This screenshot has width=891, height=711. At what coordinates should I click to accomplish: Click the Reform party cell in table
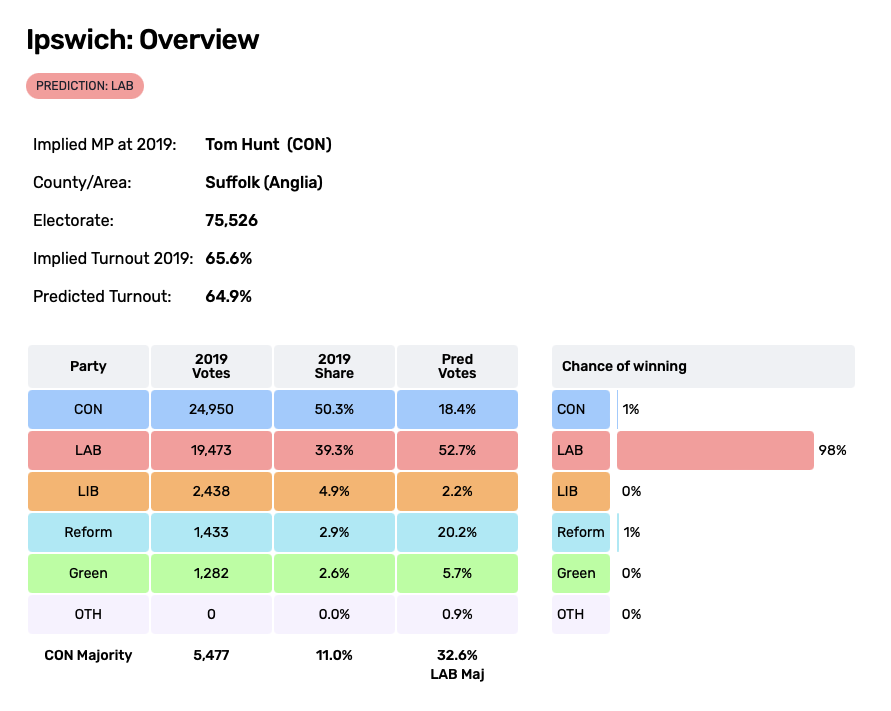pos(88,532)
